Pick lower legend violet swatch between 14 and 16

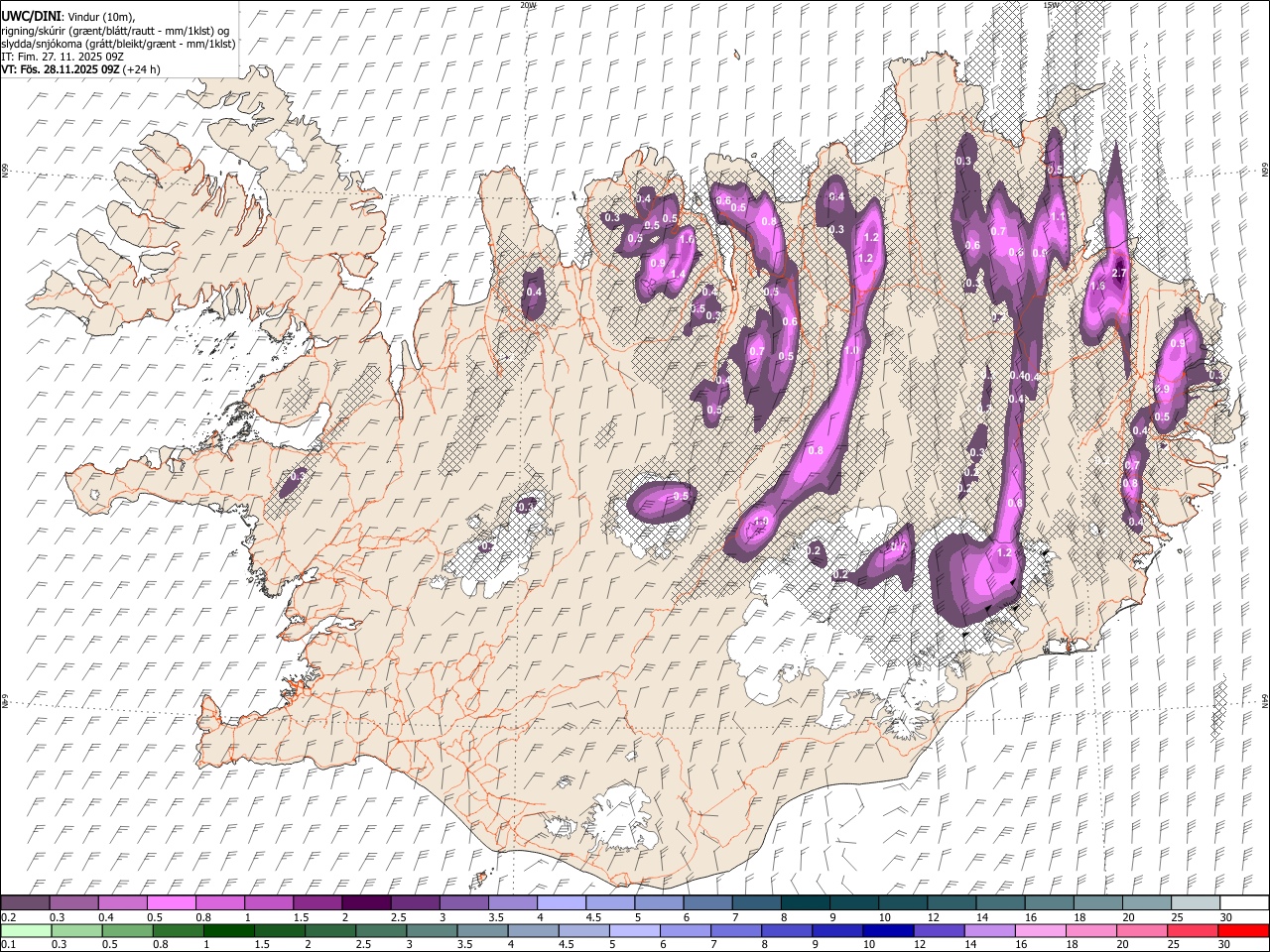990,931
